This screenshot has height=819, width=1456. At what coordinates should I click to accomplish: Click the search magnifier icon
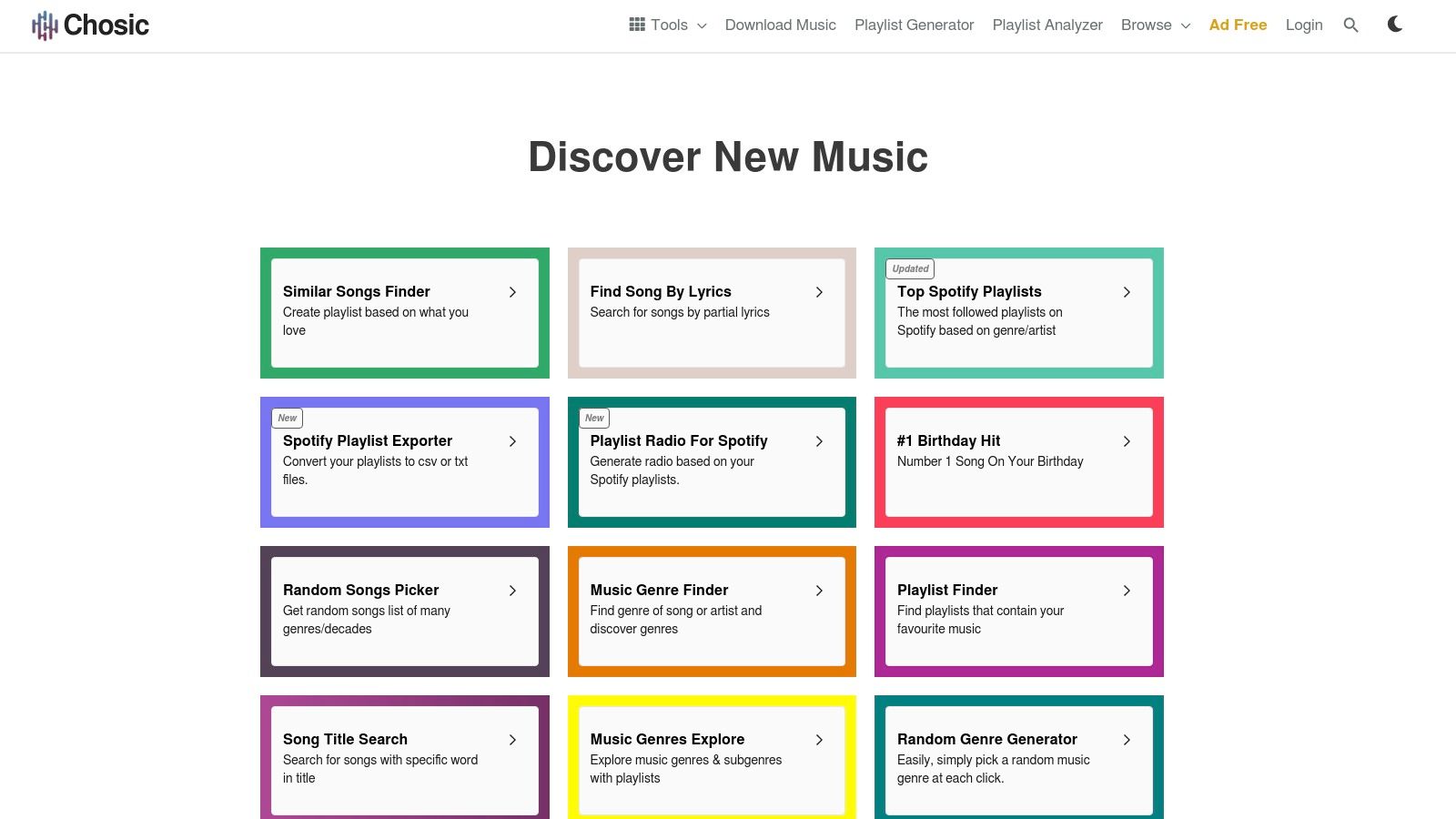pos(1350,25)
